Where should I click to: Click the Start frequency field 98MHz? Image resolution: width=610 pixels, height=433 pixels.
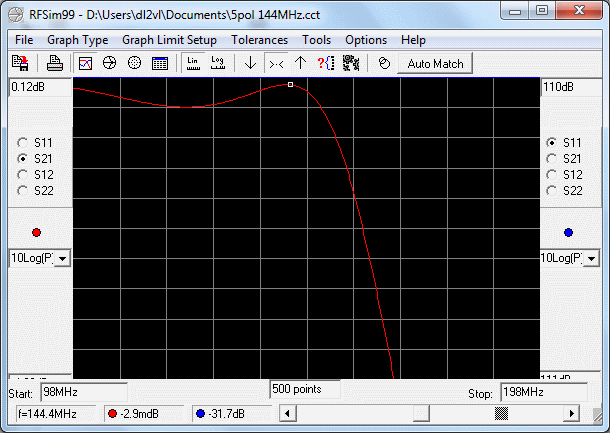[x=83, y=394]
